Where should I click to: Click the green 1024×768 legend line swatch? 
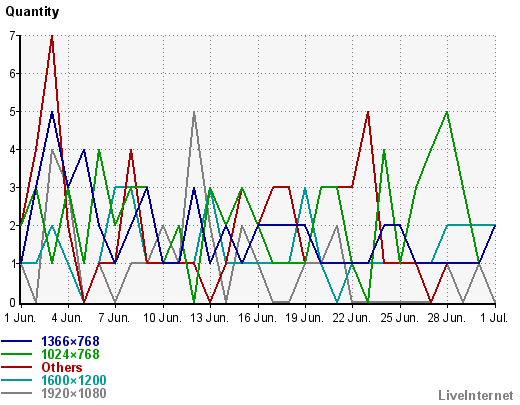[x=17, y=354]
